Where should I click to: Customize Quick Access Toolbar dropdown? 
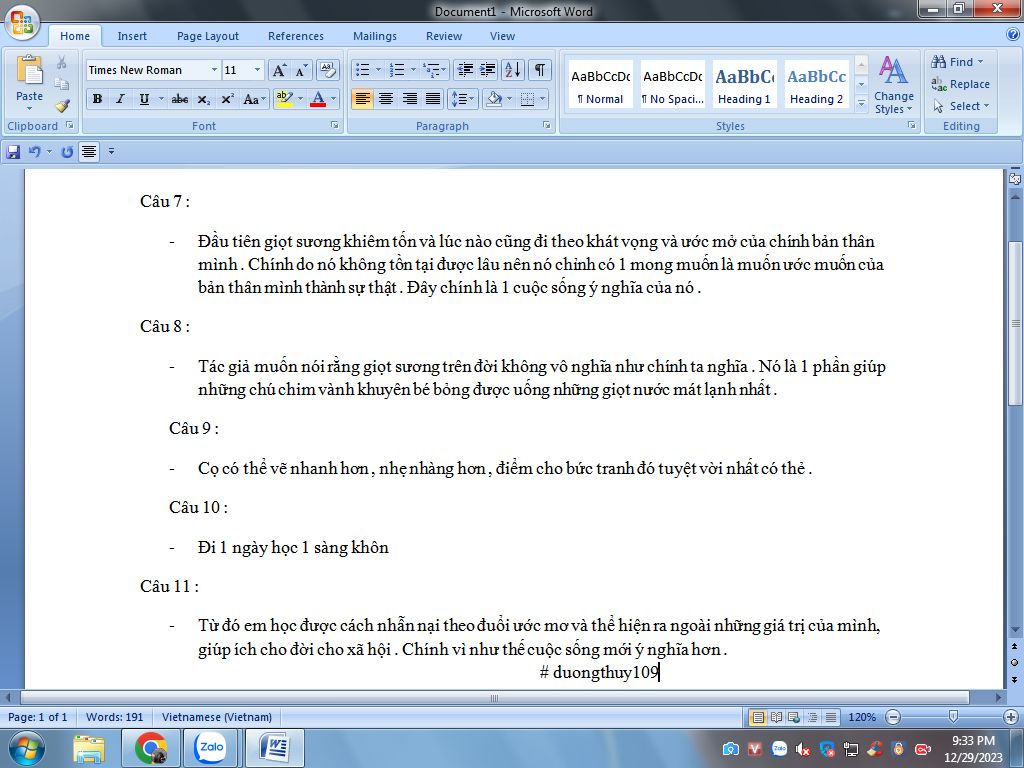tap(111, 152)
